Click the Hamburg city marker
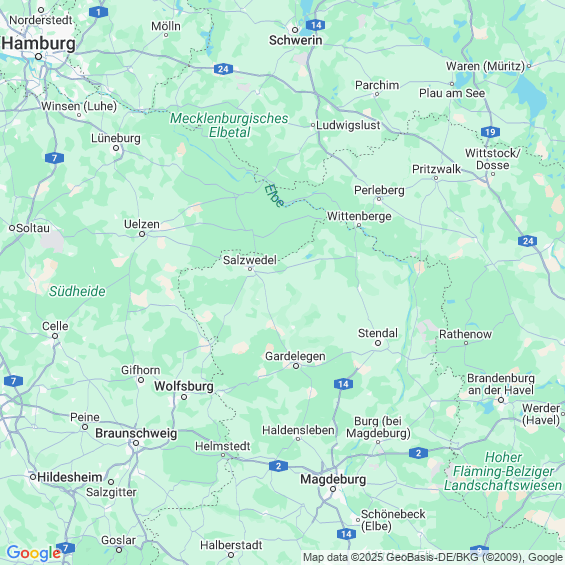This screenshot has height=565, width=565. 39,57
